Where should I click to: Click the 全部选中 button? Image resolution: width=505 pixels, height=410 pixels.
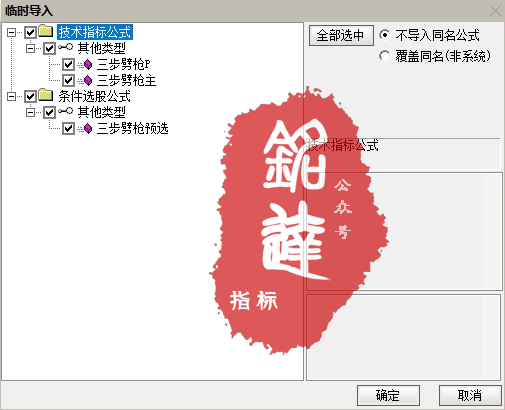click(x=341, y=35)
